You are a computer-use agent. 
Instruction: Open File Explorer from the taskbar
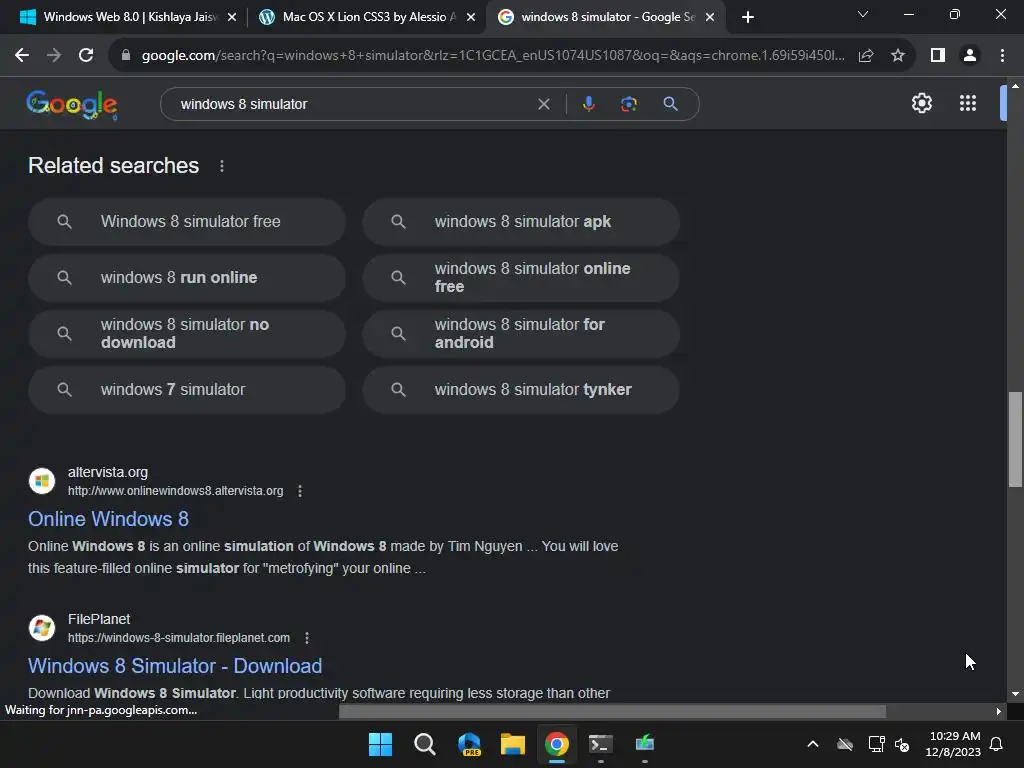(513, 744)
